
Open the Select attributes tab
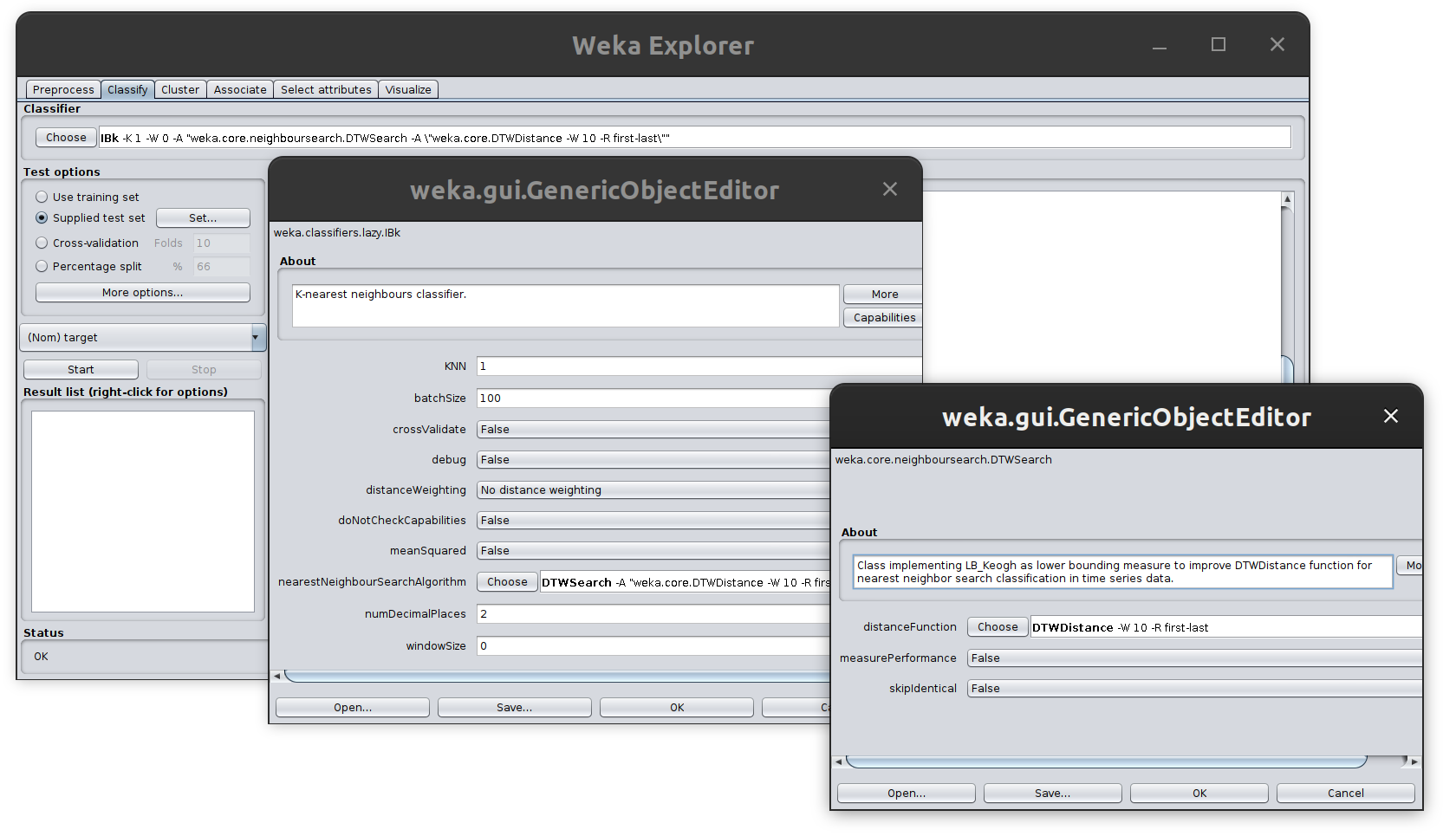pyautogui.click(x=326, y=89)
